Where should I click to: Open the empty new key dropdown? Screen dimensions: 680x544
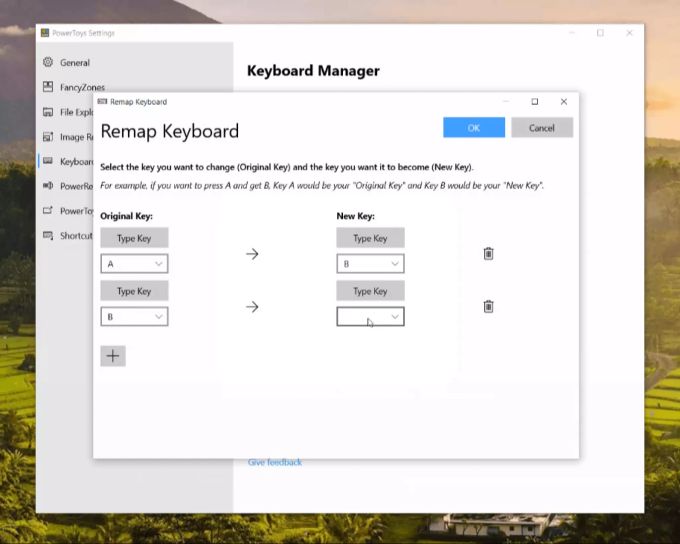pos(370,317)
